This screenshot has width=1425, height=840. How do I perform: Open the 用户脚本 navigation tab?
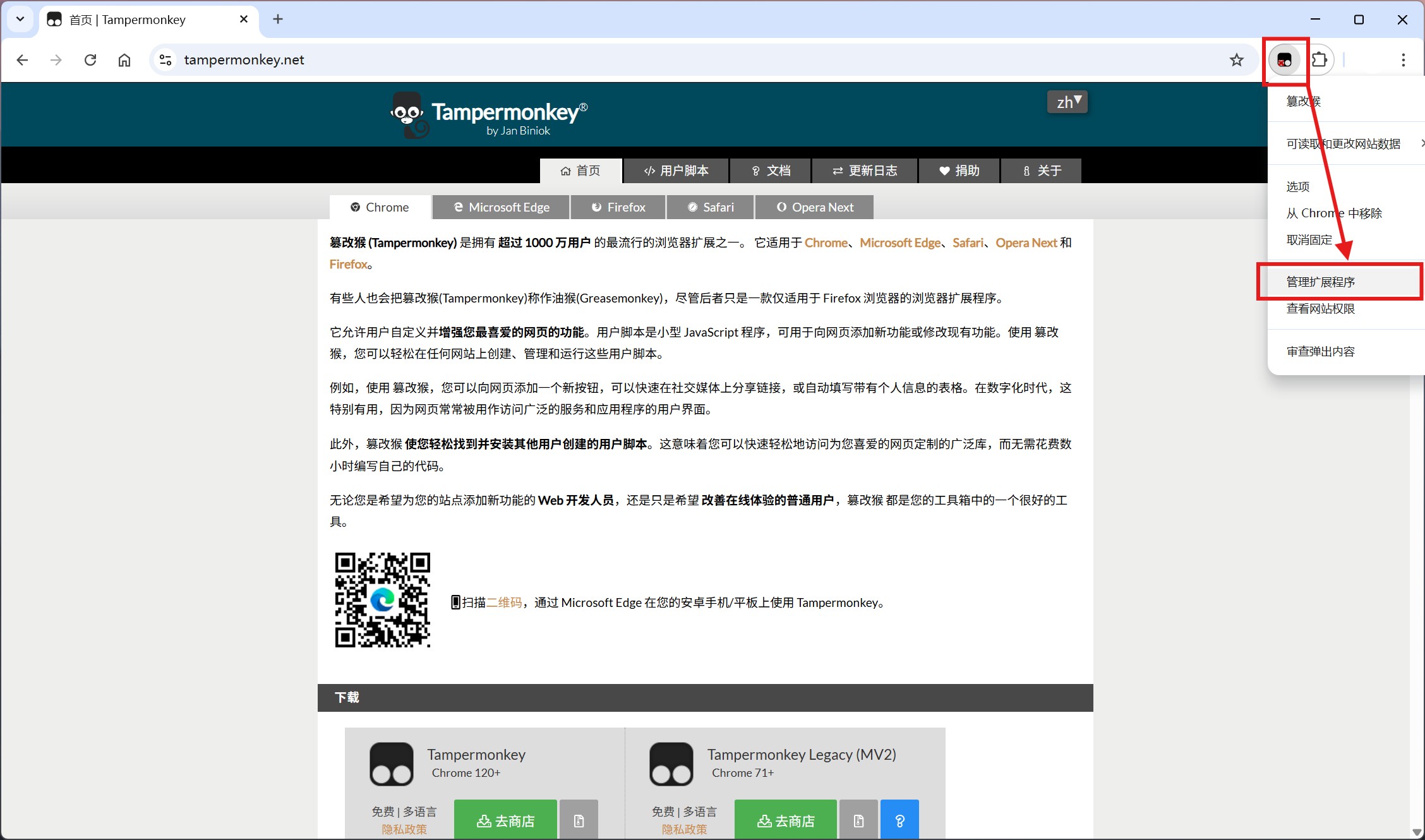click(x=676, y=171)
